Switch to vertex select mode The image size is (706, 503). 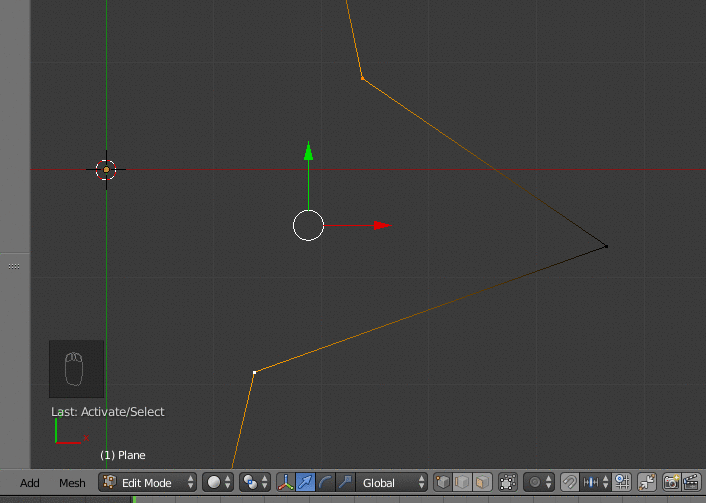click(x=443, y=483)
